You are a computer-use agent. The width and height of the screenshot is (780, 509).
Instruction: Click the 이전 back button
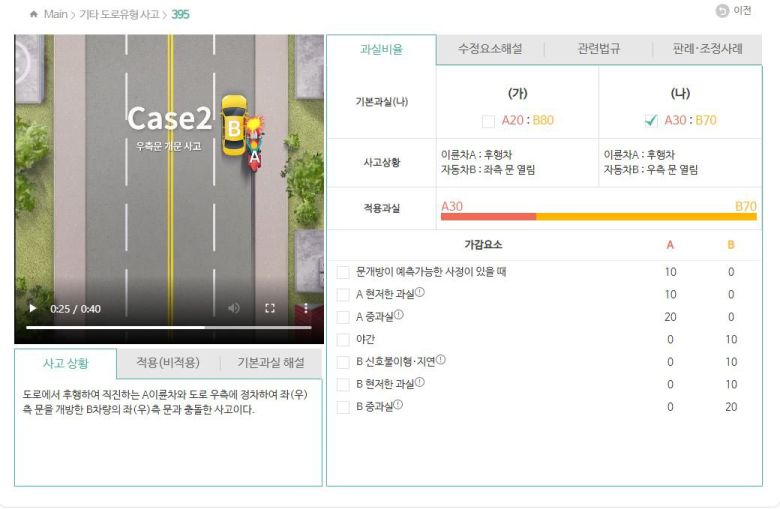coord(733,10)
